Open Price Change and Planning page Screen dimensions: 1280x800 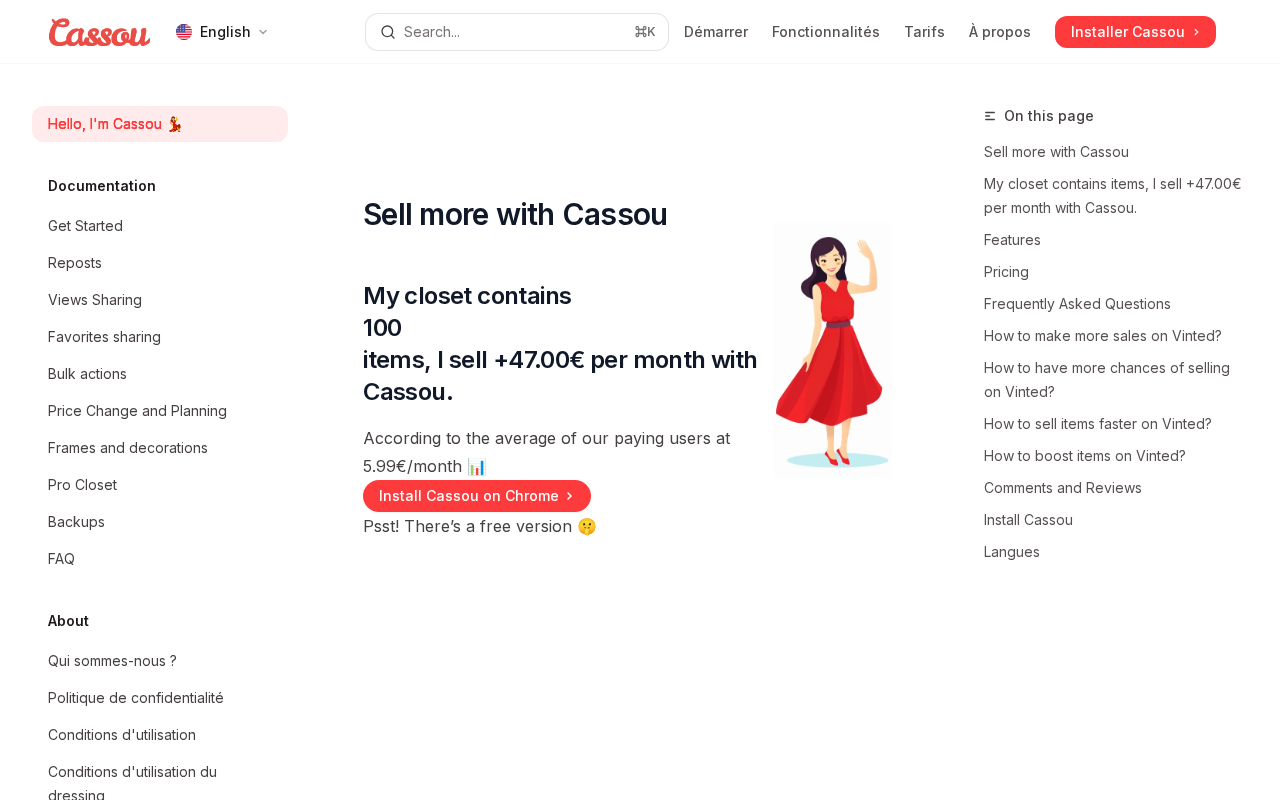(x=137, y=411)
